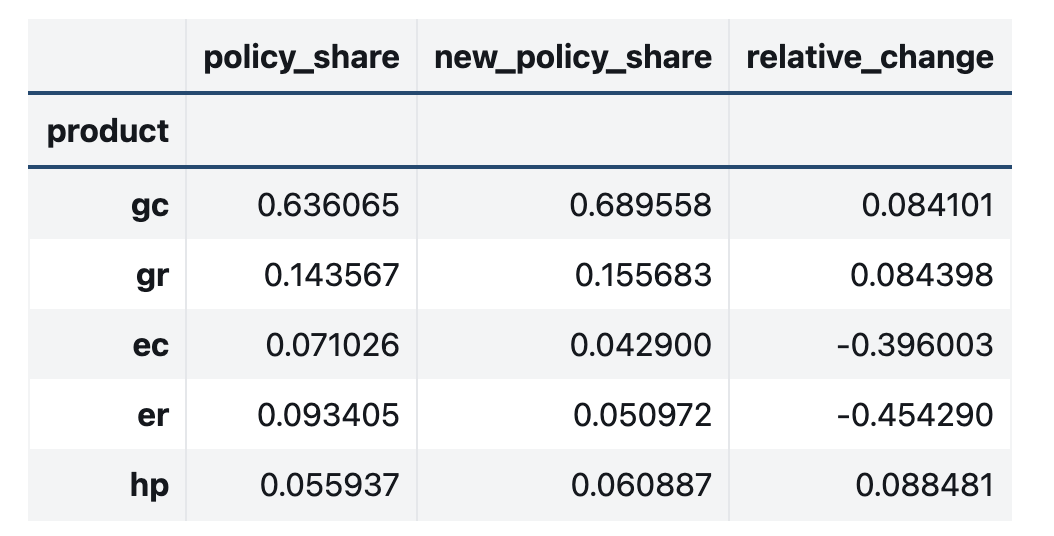The height and width of the screenshot is (536, 1054).
Task: Click the 0.071026 cell in ec row
Action: point(331,345)
